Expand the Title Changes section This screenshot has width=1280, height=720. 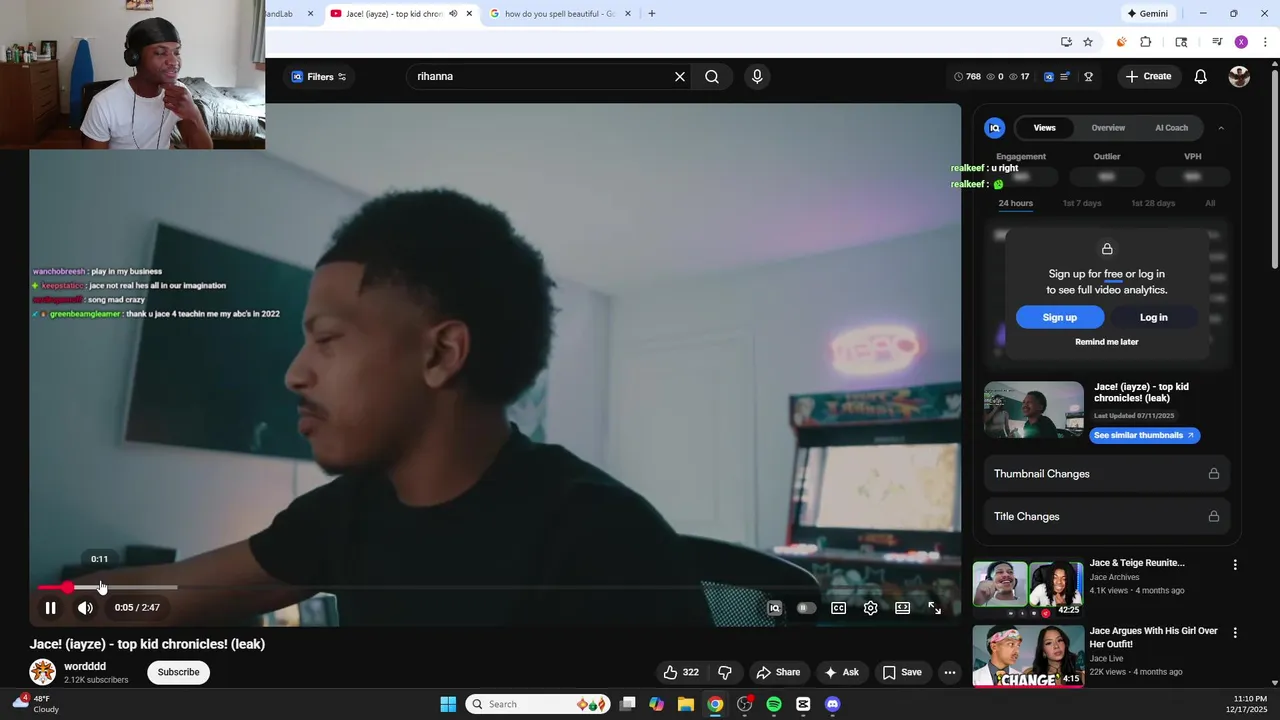coord(1107,517)
